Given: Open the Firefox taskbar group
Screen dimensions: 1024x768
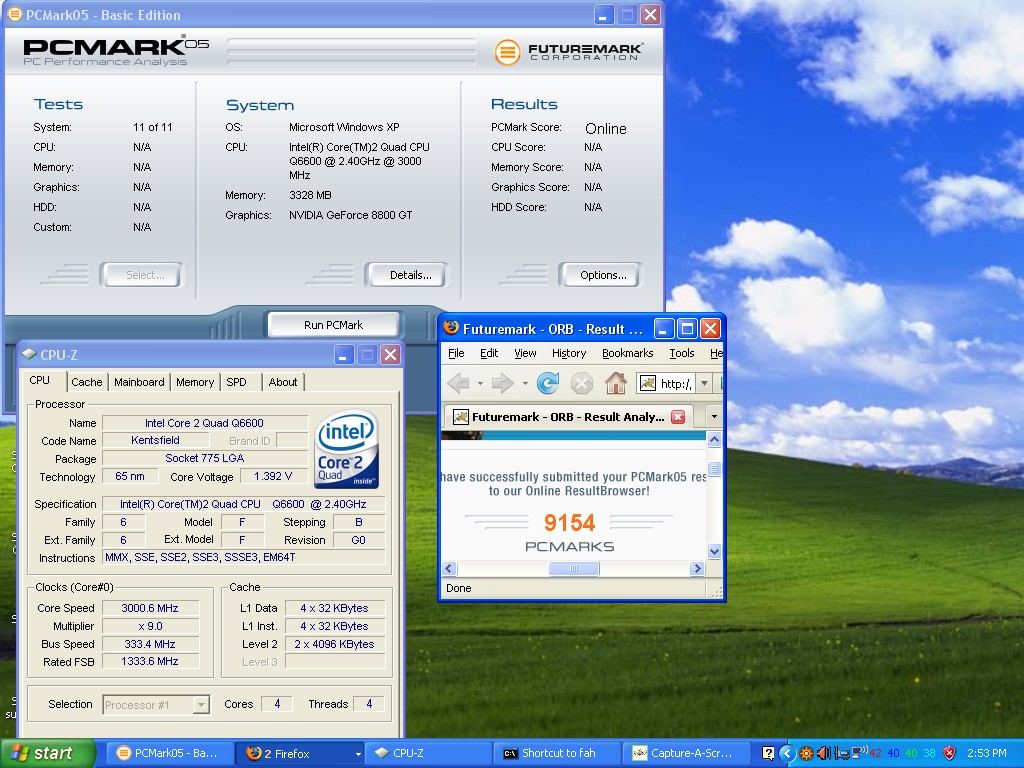Looking at the screenshot, I should click(x=298, y=753).
